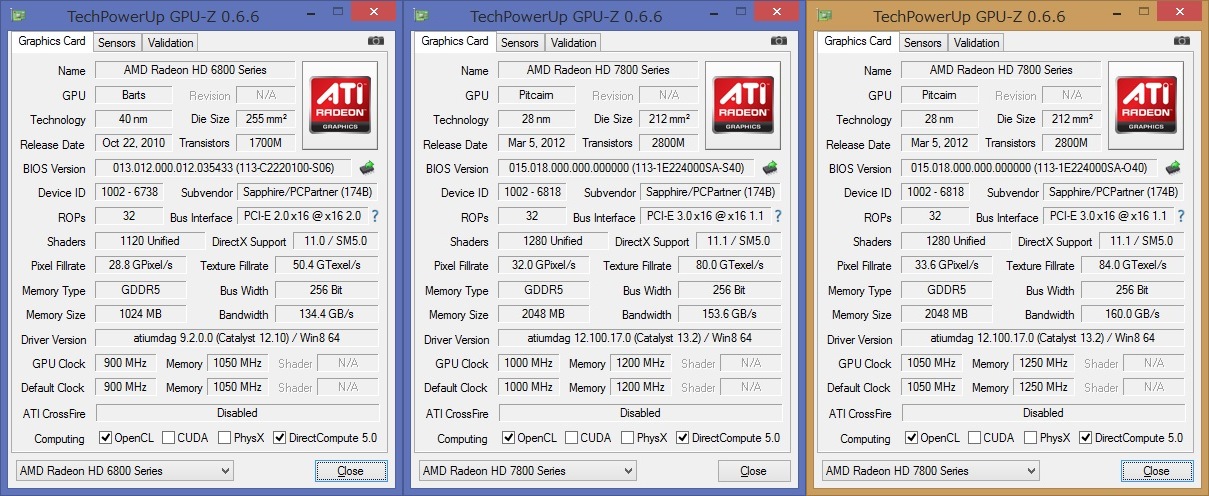
Task: Toggle OpenCL checkbox in 1050 MHz HD 7800 window
Action: tap(911, 438)
